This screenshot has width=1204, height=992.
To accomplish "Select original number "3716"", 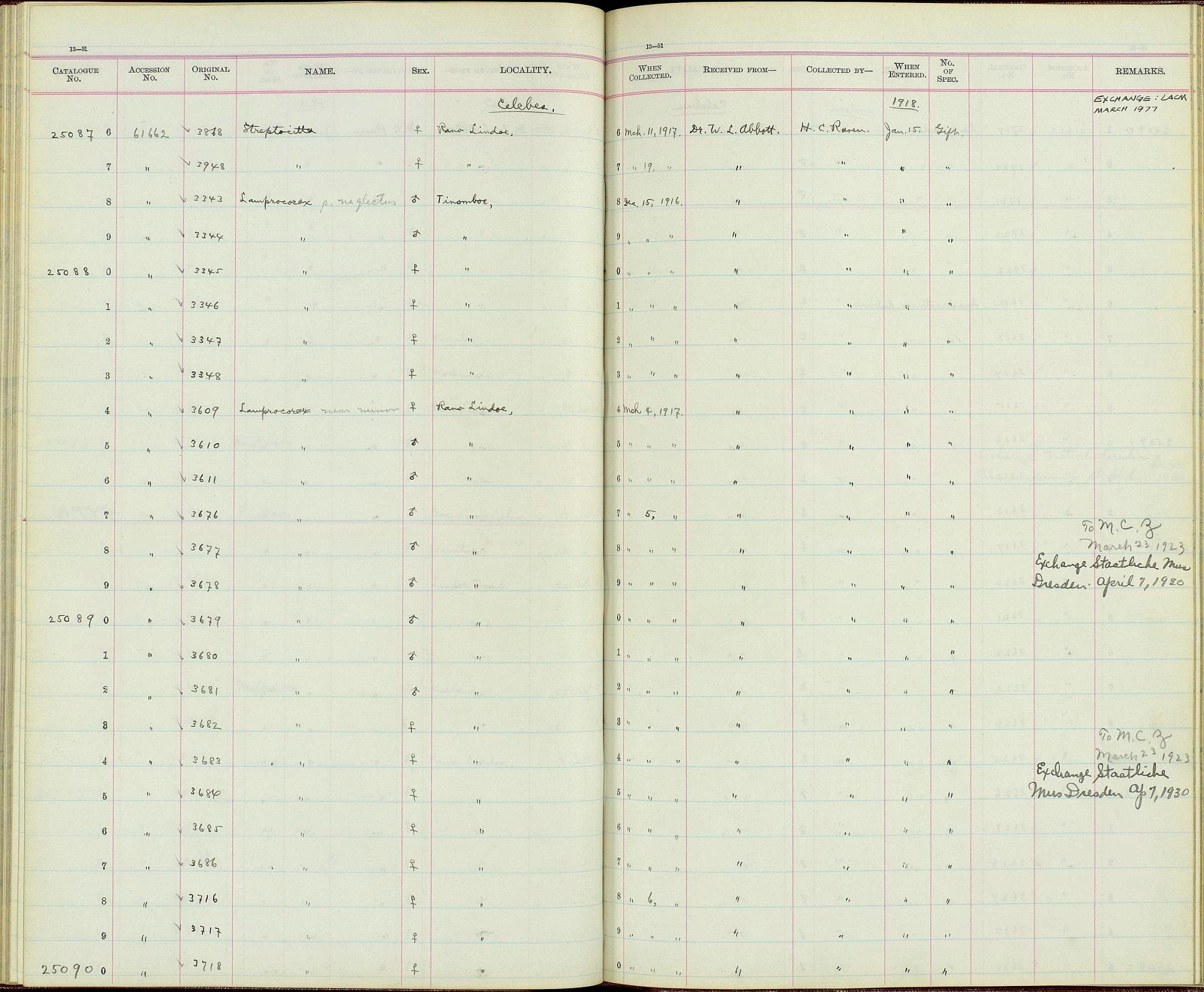I will click(204, 898).
